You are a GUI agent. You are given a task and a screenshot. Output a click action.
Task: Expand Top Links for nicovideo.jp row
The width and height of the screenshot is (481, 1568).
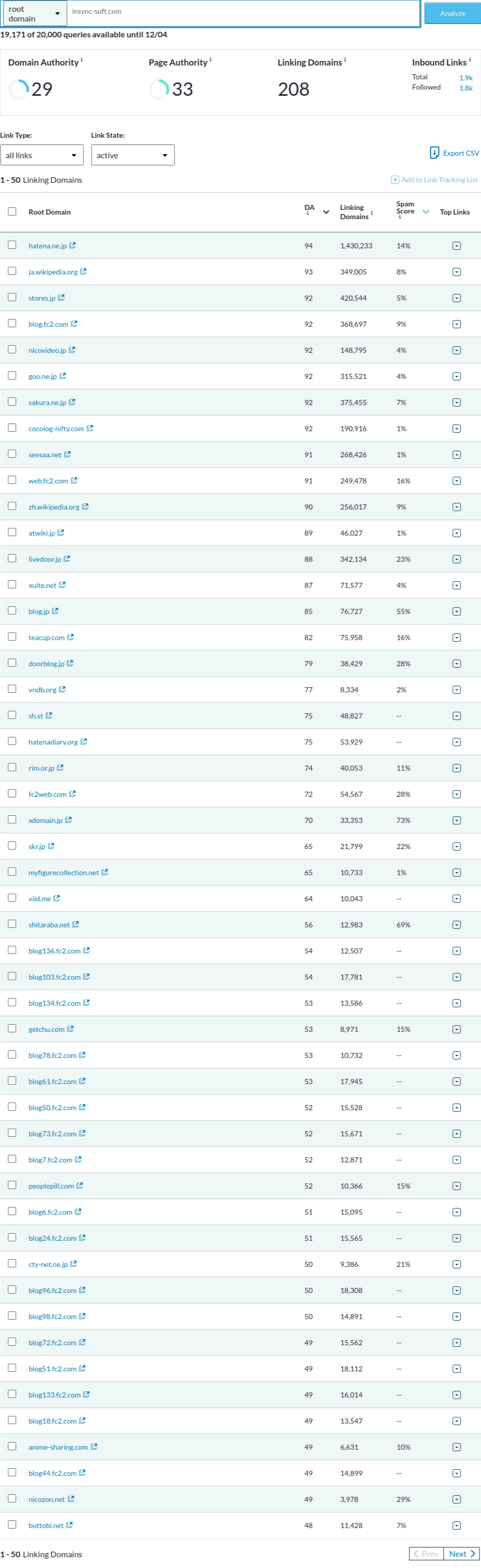pyautogui.click(x=456, y=350)
